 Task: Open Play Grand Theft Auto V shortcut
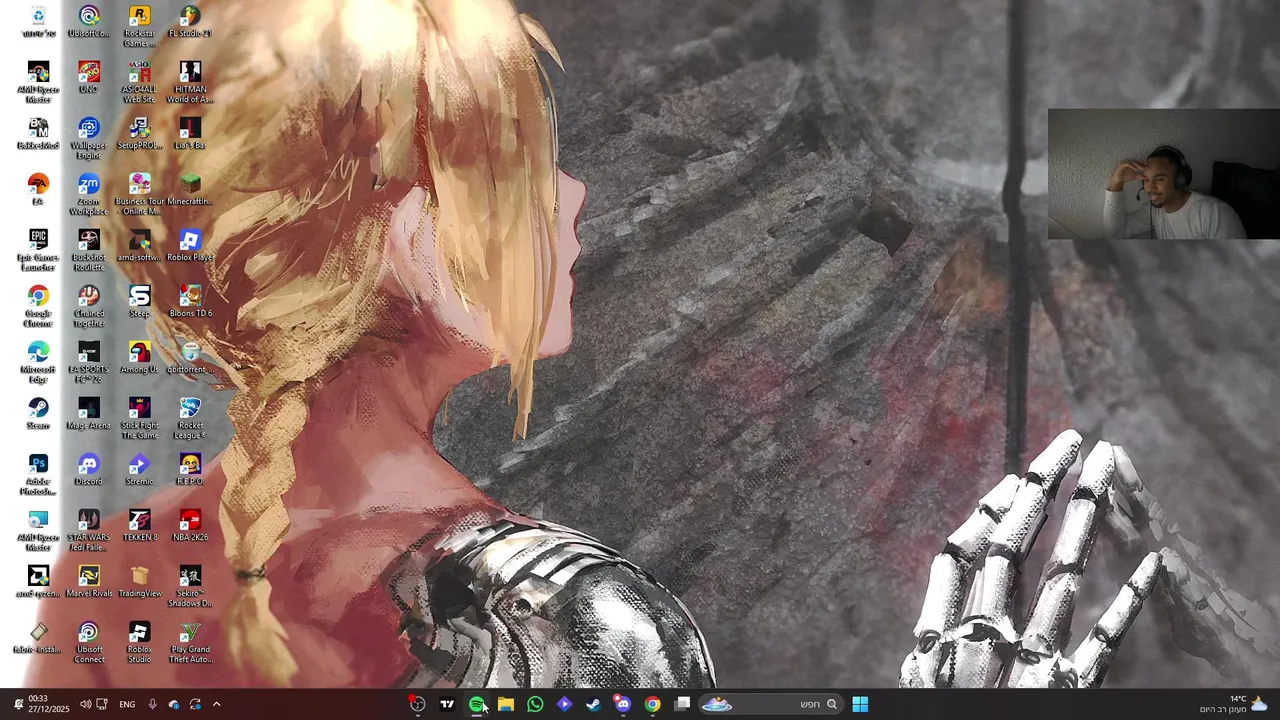point(190,642)
